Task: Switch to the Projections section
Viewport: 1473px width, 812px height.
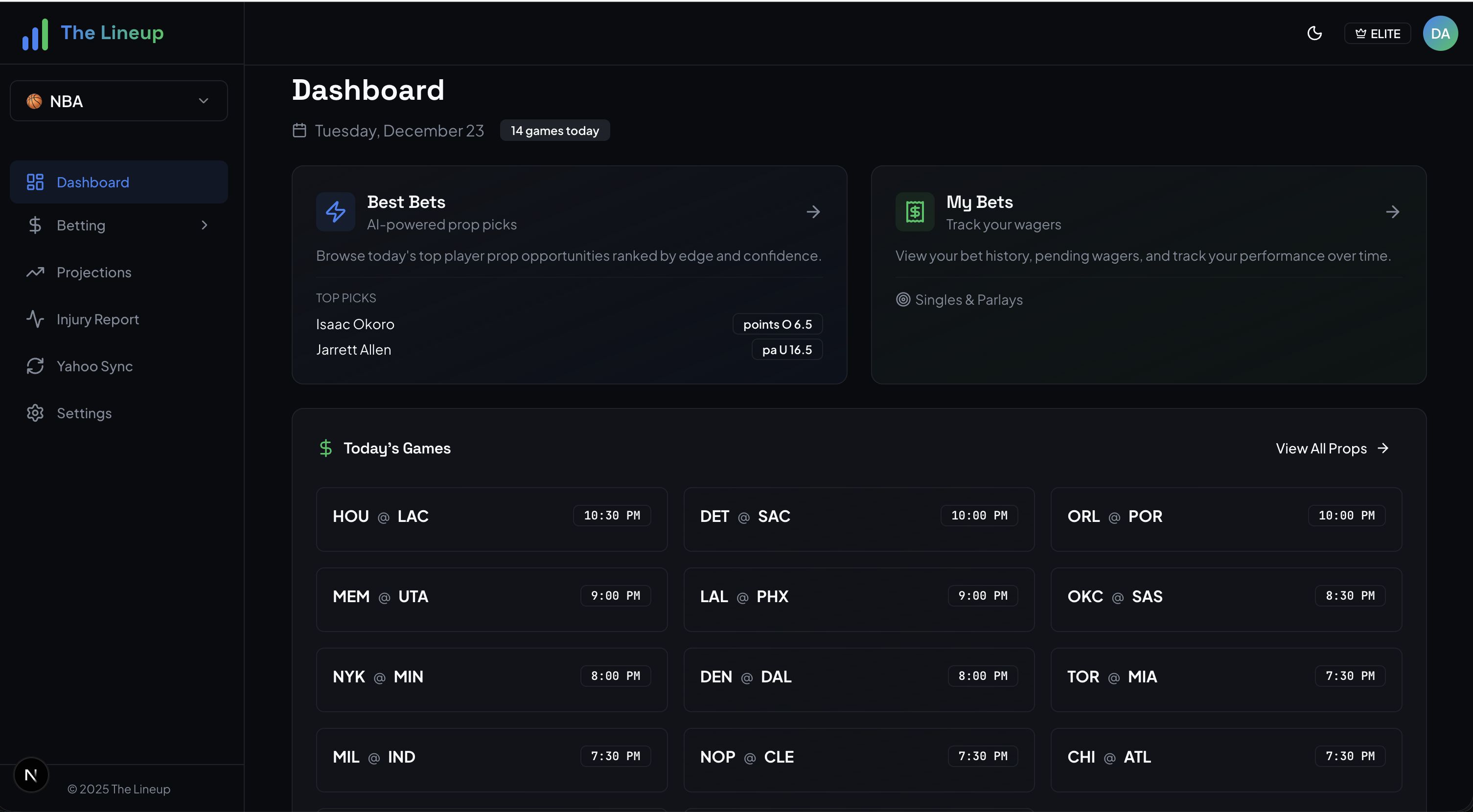Action: tap(94, 272)
